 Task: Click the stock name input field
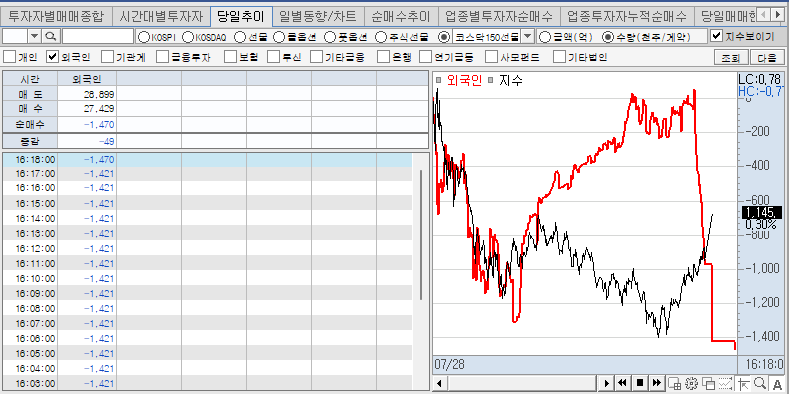[98, 36]
